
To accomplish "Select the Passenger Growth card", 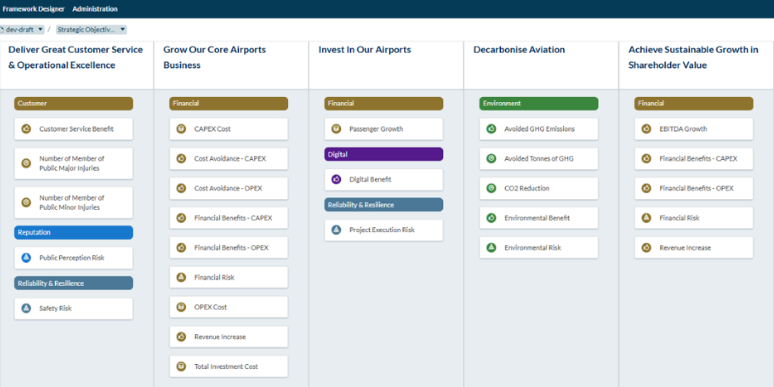I will [384, 129].
